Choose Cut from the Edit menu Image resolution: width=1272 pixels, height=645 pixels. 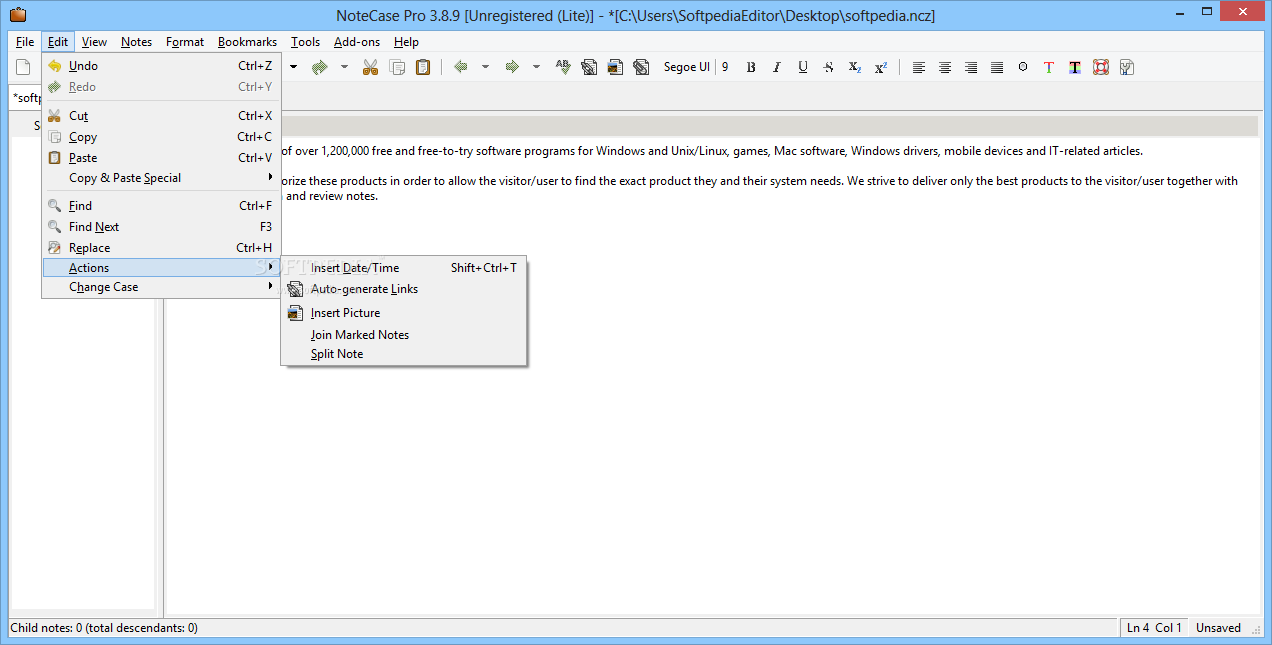tap(161, 116)
